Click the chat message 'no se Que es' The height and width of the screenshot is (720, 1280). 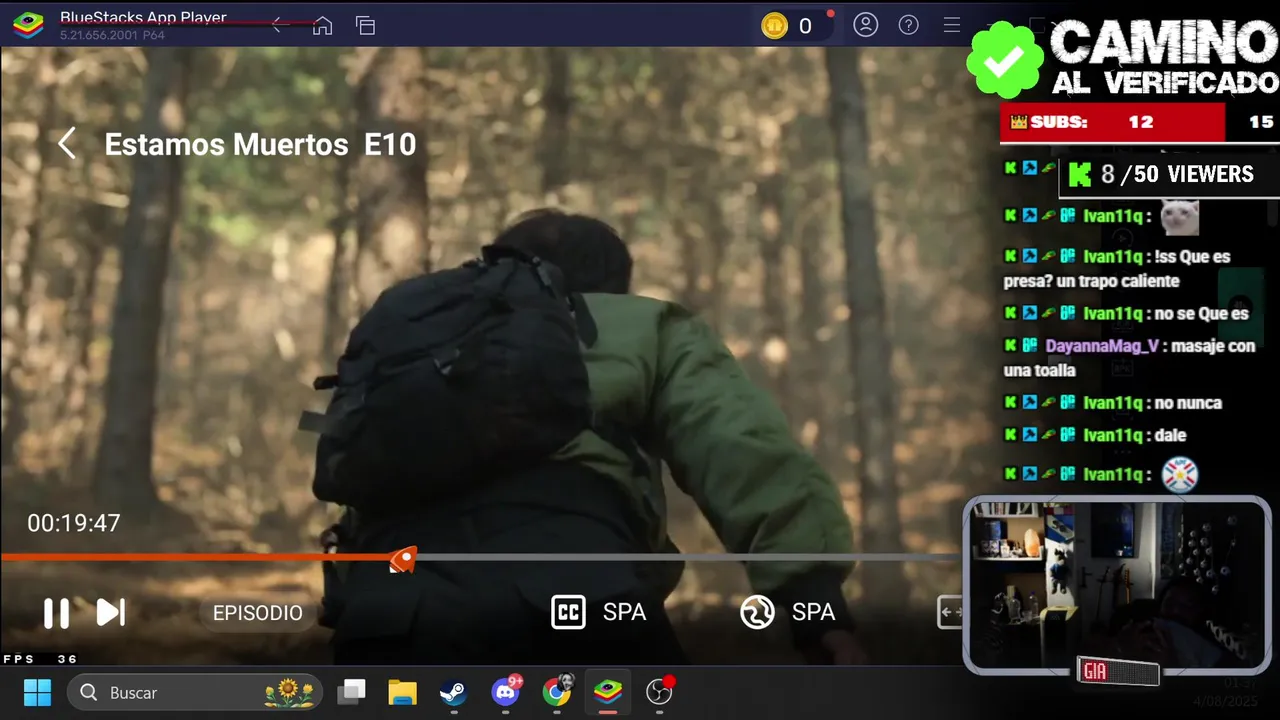tap(1201, 313)
